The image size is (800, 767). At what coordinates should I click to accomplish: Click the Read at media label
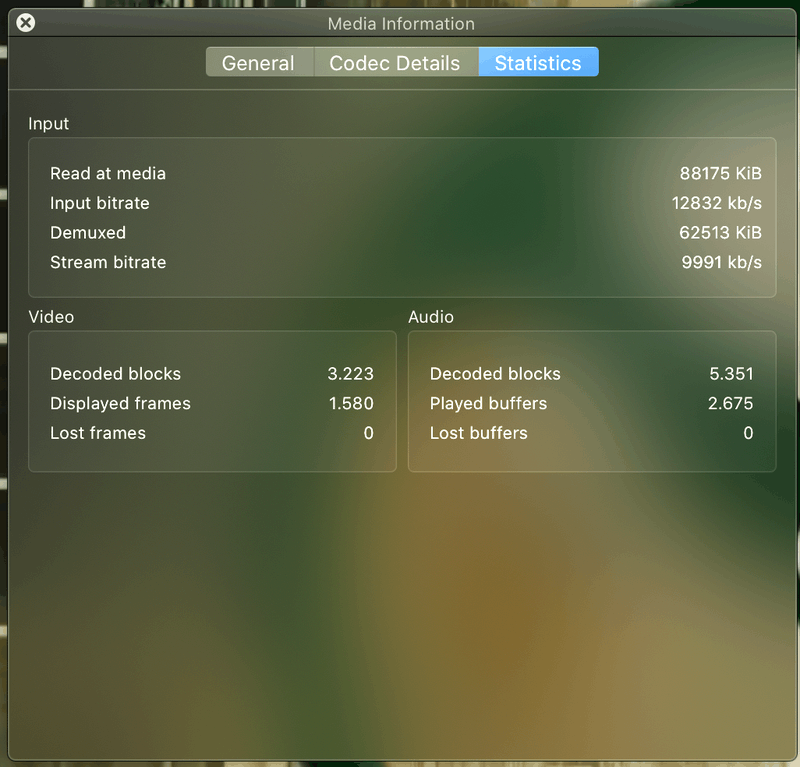click(108, 174)
